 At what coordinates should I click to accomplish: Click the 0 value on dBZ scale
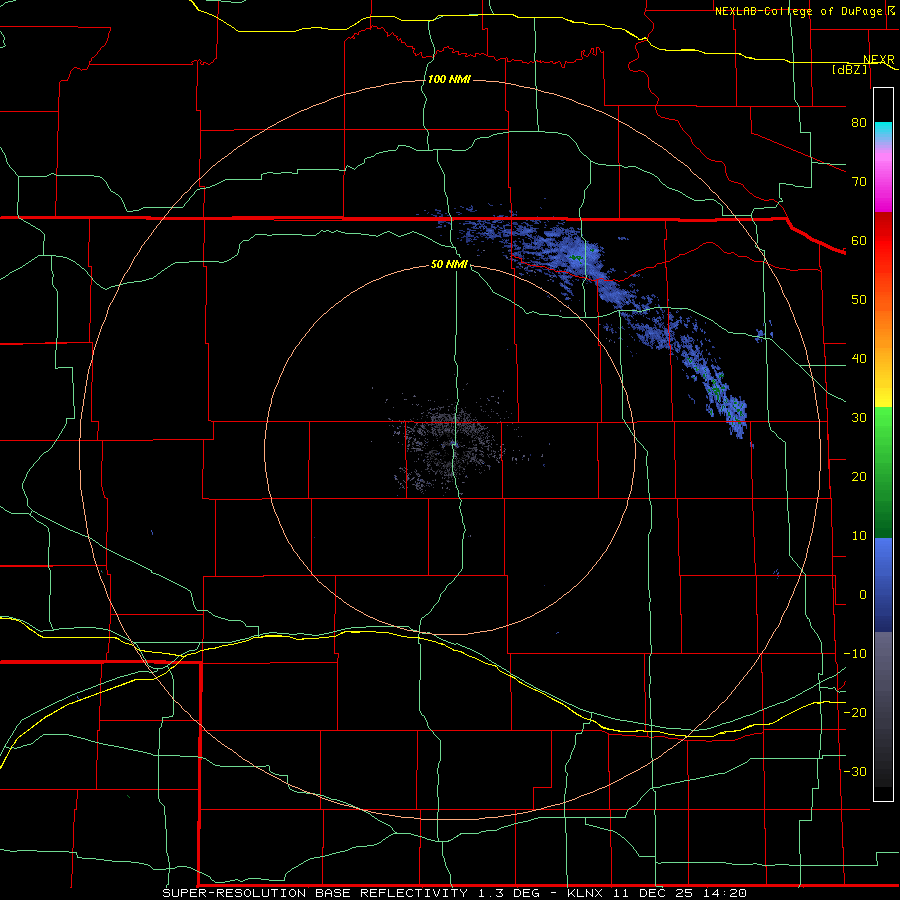[863, 595]
